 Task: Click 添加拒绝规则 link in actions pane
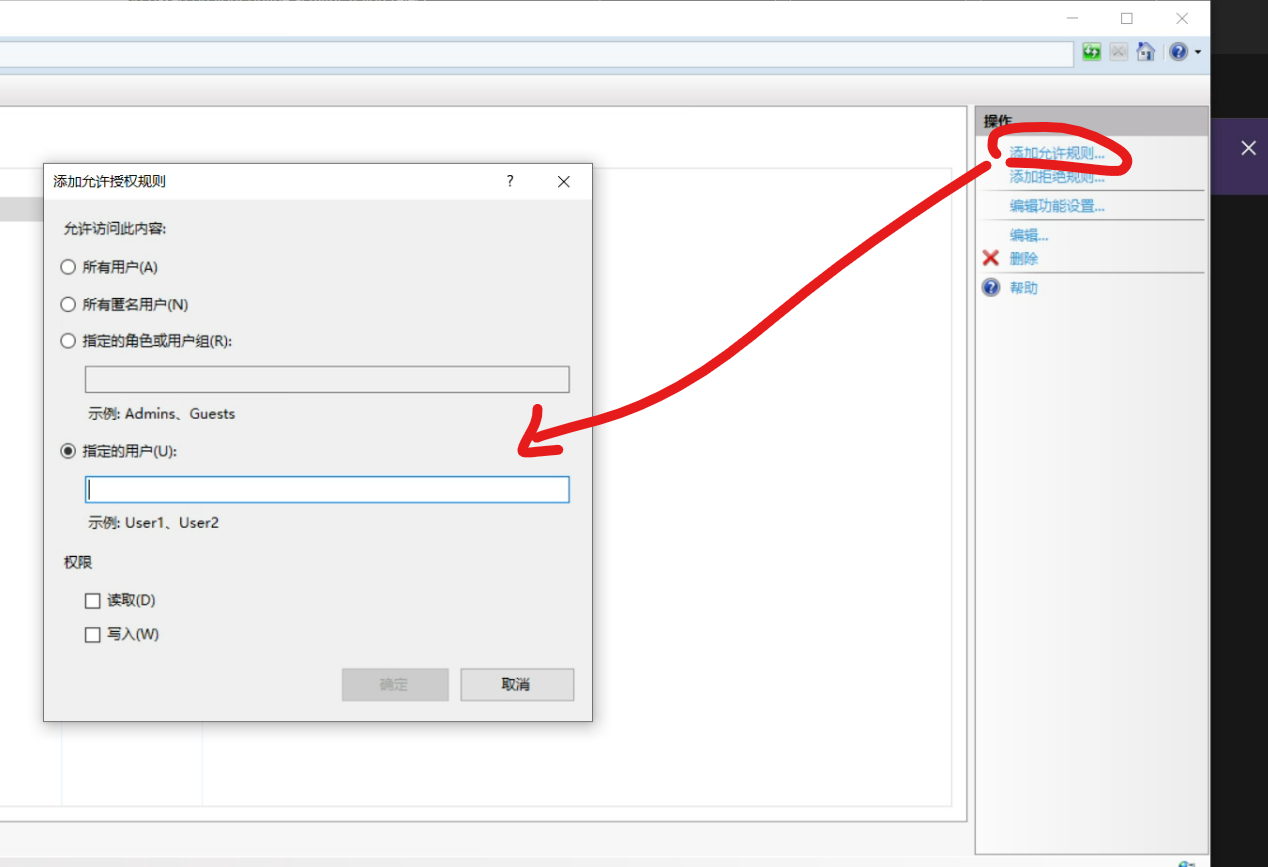click(x=1056, y=178)
